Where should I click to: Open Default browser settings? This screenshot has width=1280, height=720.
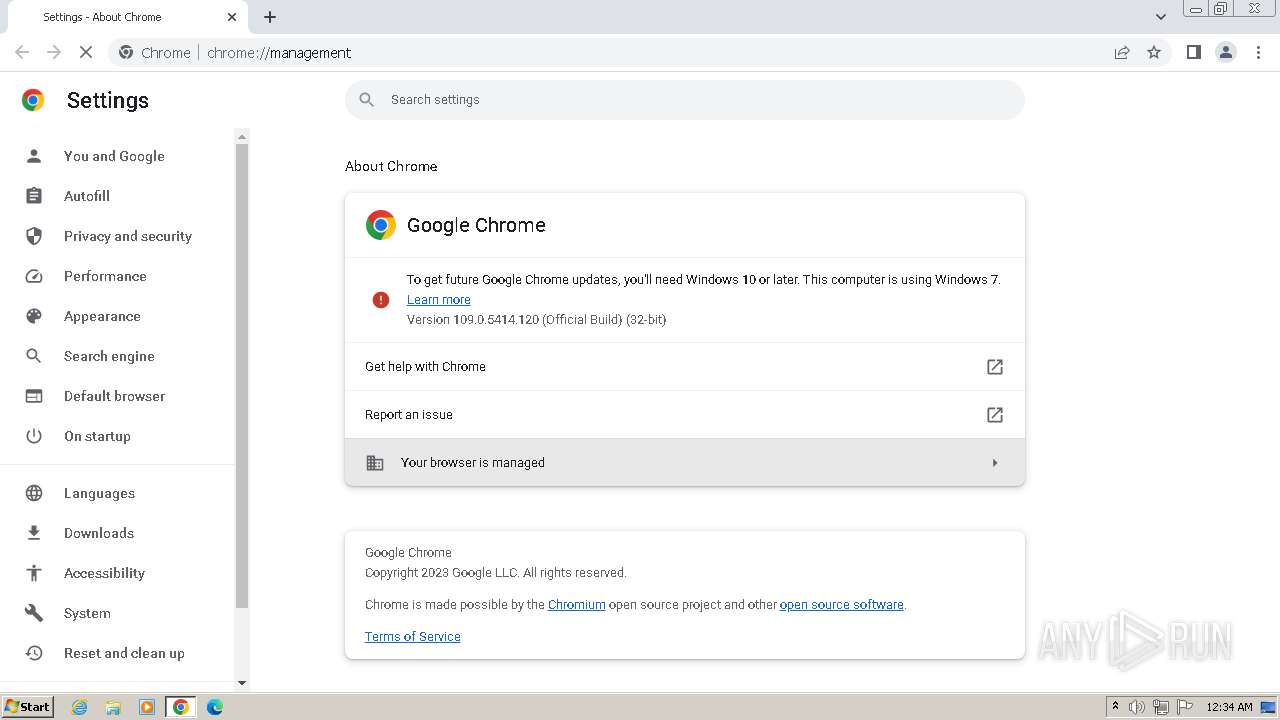[x=114, y=396]
